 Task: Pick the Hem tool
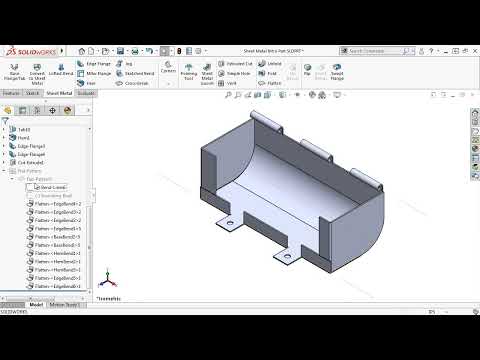coord(86,83)
